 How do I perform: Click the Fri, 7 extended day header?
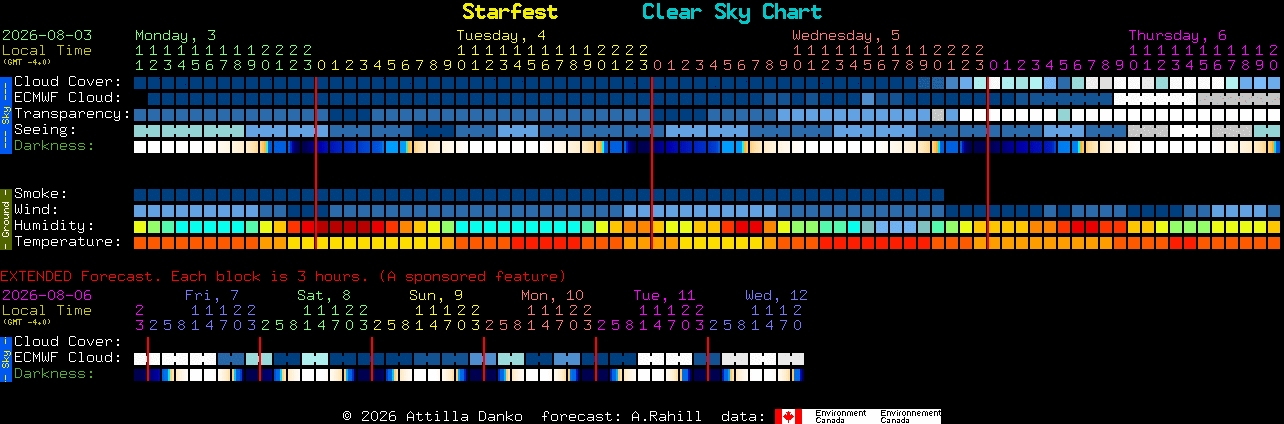coord(212,295)
